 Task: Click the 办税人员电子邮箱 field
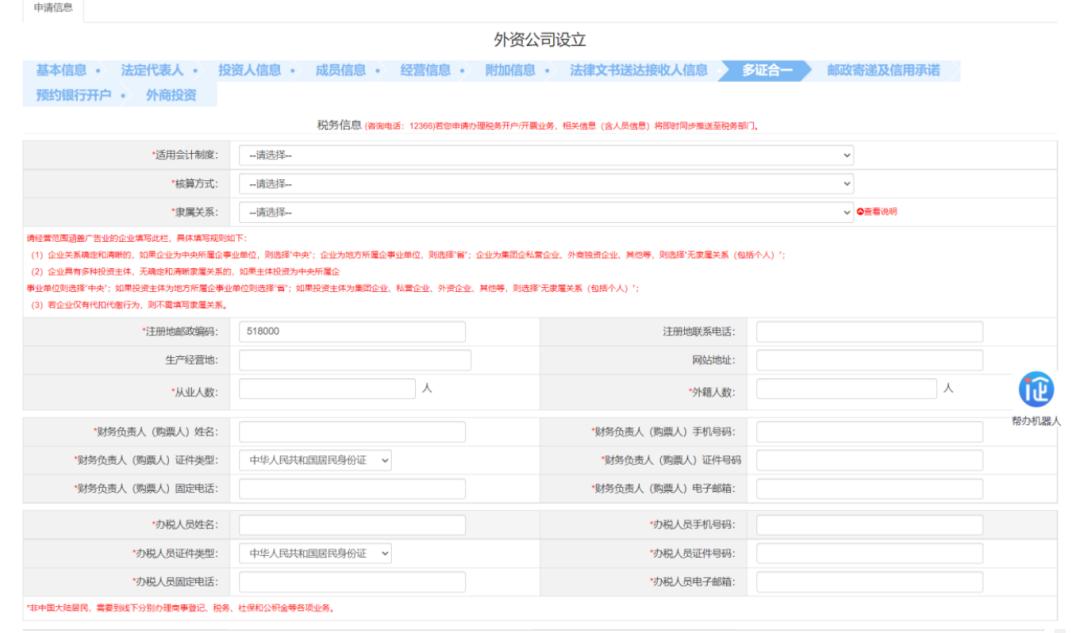tap(869, 582)
